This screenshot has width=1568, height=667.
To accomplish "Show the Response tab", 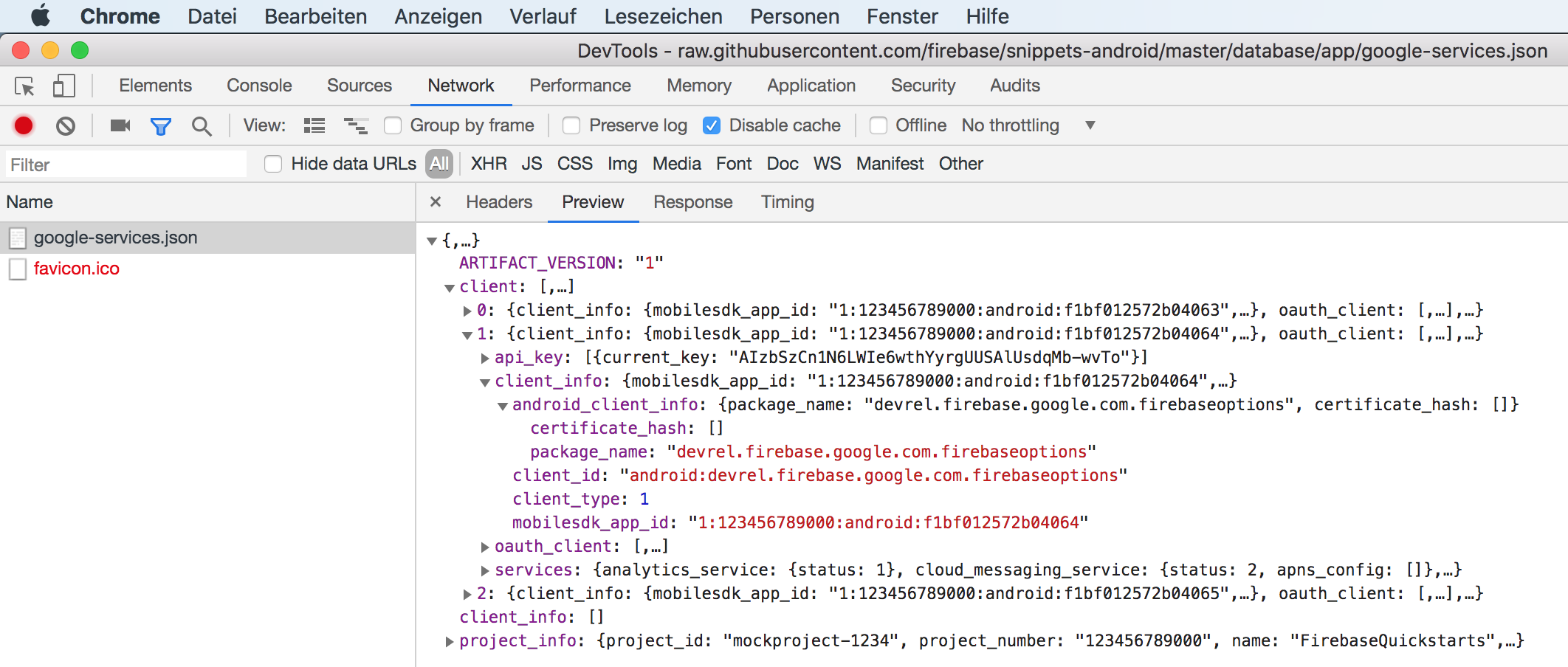I will click(x=693, y=201).
